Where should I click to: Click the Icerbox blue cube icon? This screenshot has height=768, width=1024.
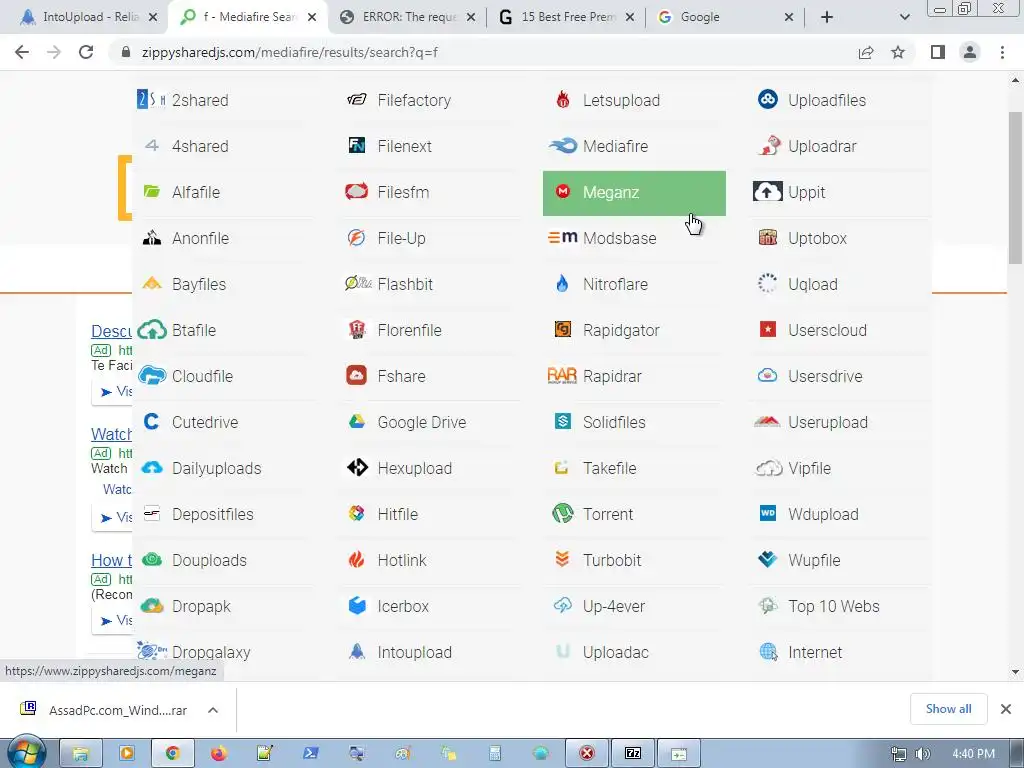(x=357, y=605)
